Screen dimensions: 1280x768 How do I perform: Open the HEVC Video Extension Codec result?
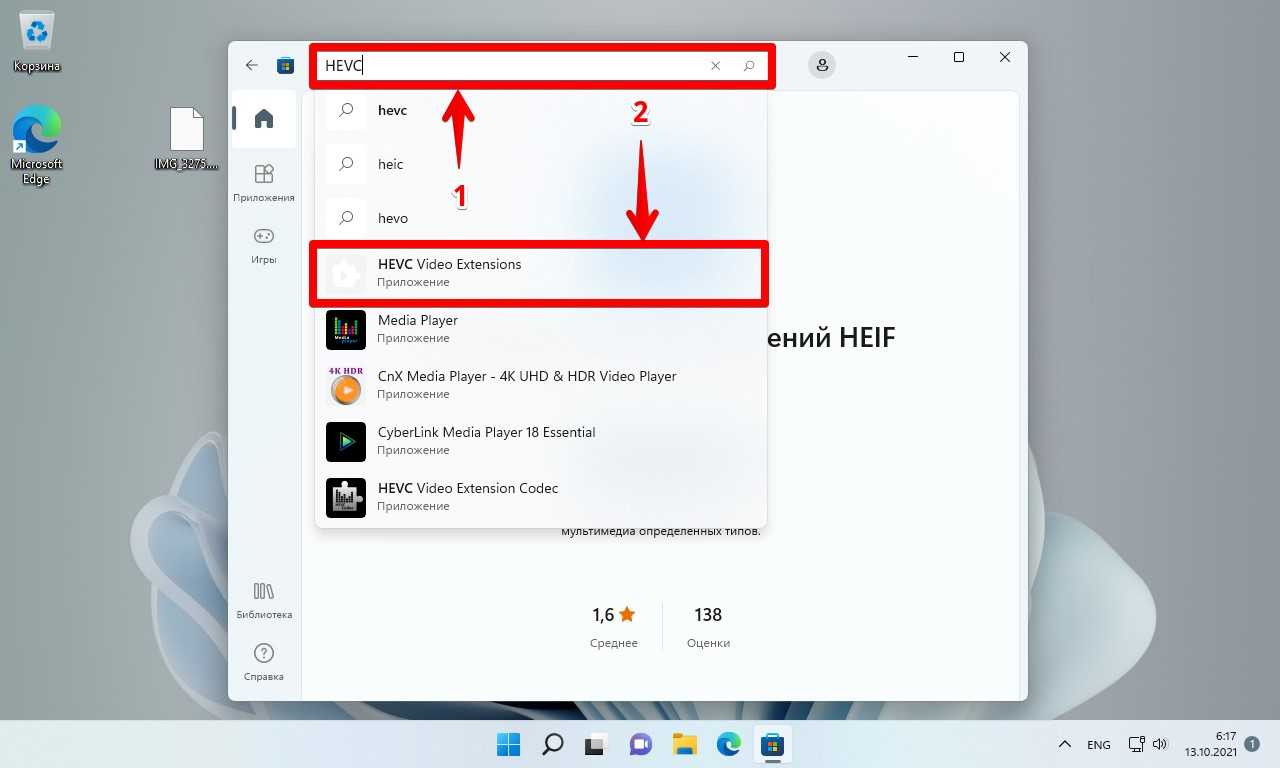541,497
